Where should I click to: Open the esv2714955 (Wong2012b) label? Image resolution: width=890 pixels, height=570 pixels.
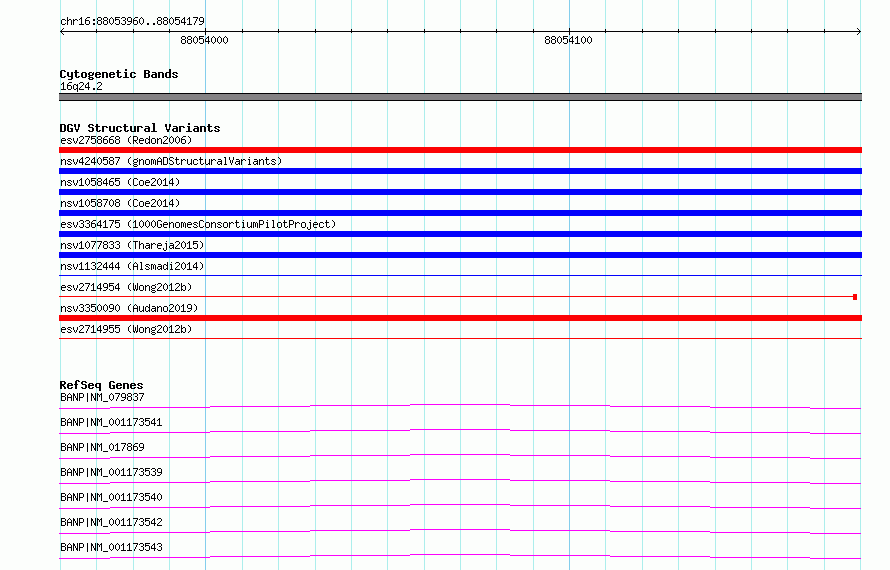pos(126,329)
